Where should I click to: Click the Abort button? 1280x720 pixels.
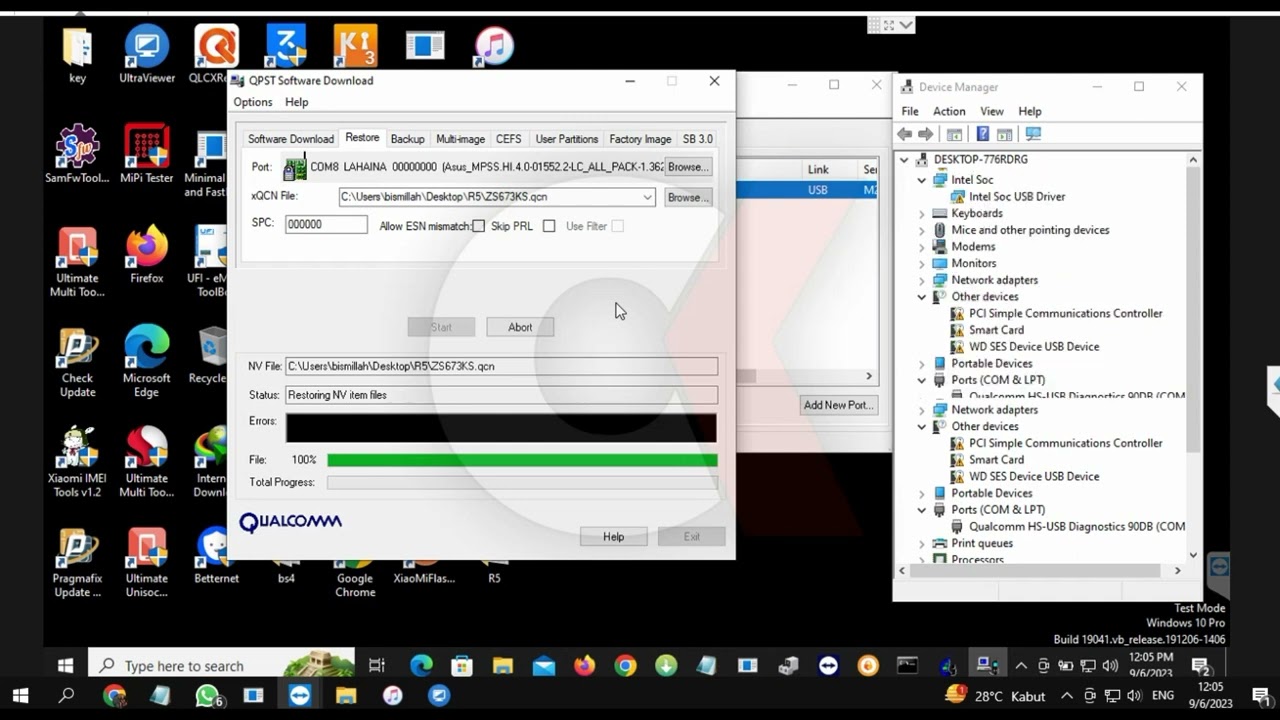click(x=520, y=327)
